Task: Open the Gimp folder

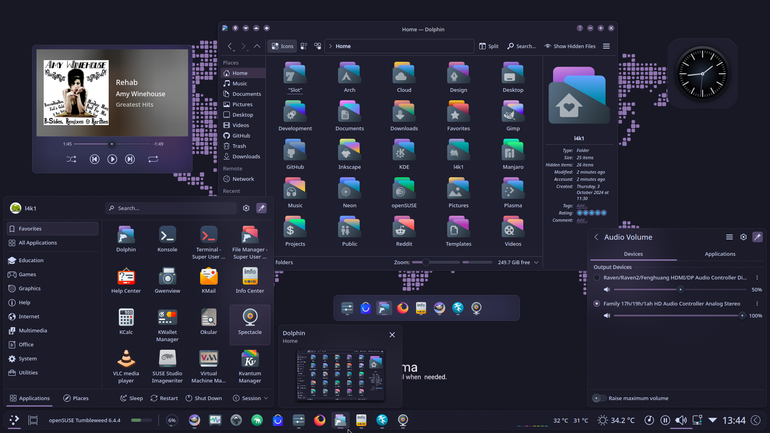Action: point(513,116)
